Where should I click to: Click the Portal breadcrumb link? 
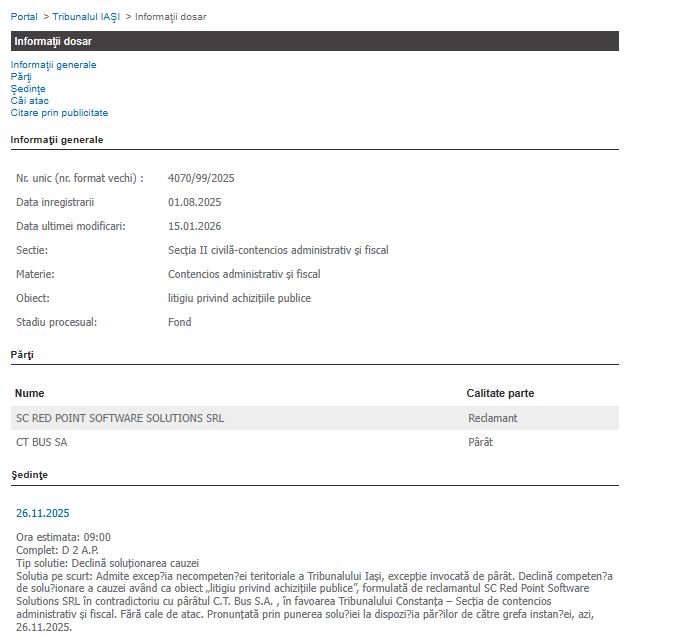click(24, 17)
